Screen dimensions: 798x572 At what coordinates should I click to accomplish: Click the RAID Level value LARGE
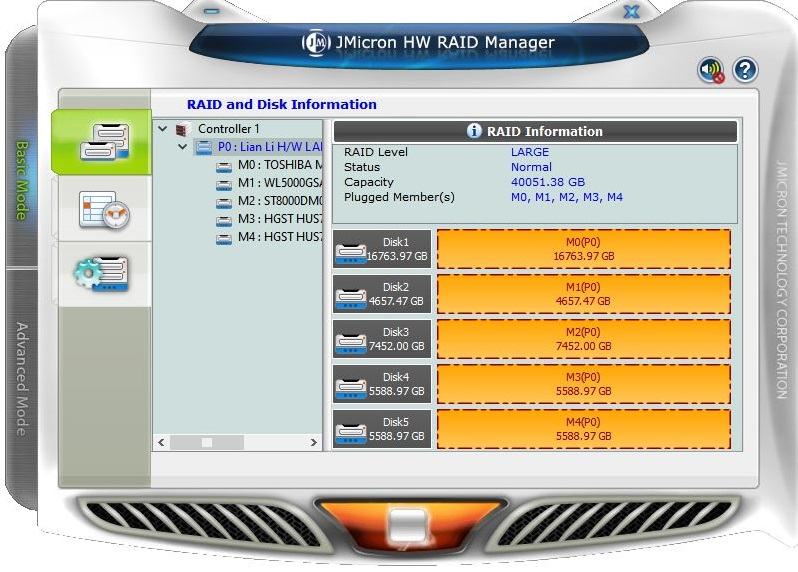[x=530, y=152]
